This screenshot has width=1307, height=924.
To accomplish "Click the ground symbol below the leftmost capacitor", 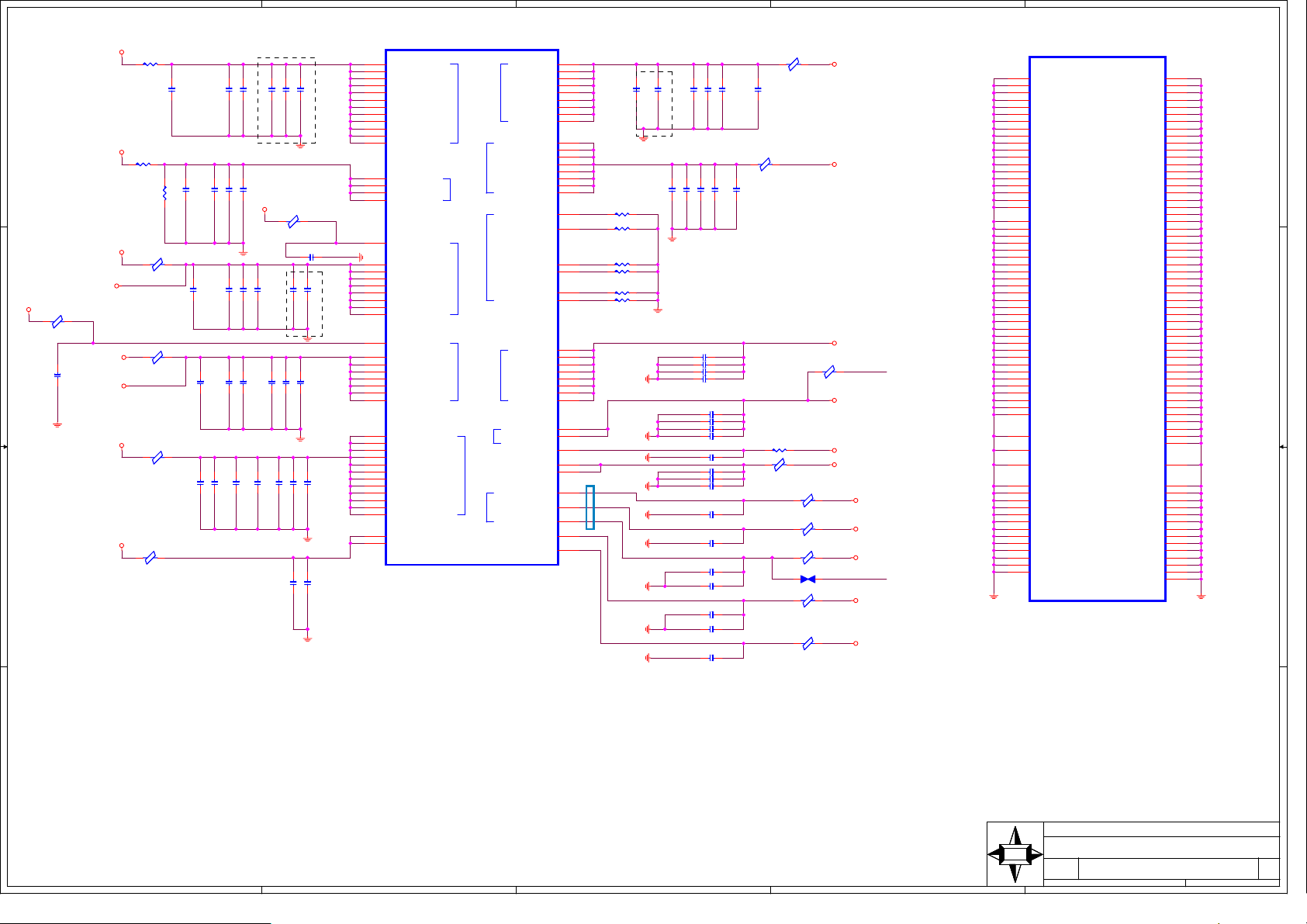I will [x=57, y=425].
